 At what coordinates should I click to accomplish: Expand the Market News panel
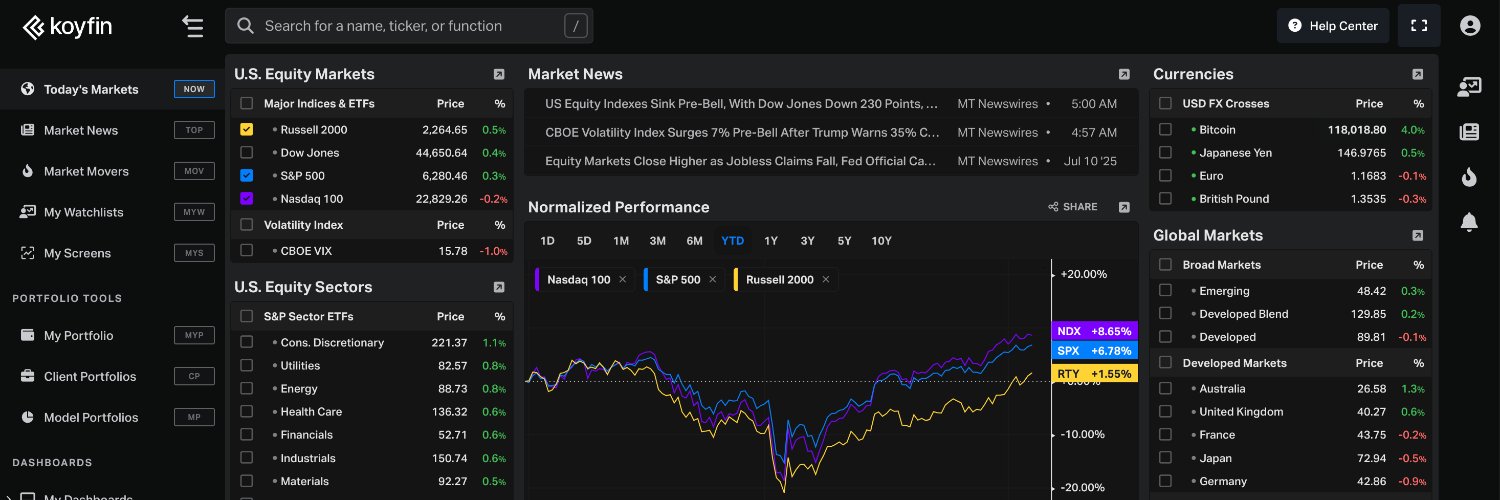1124,74
